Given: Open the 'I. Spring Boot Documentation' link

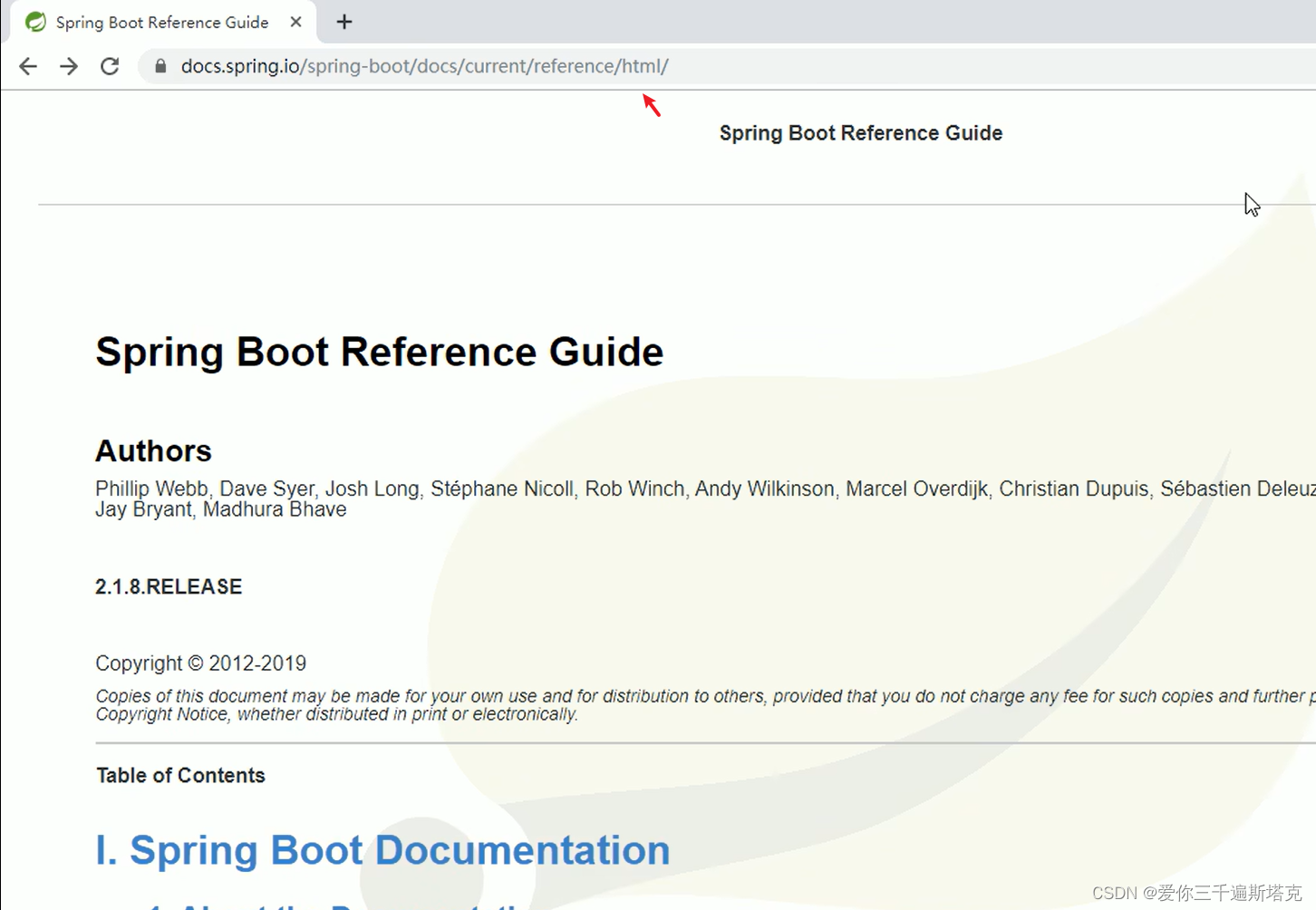Looking at the screenshot, I should click(382, 850).
